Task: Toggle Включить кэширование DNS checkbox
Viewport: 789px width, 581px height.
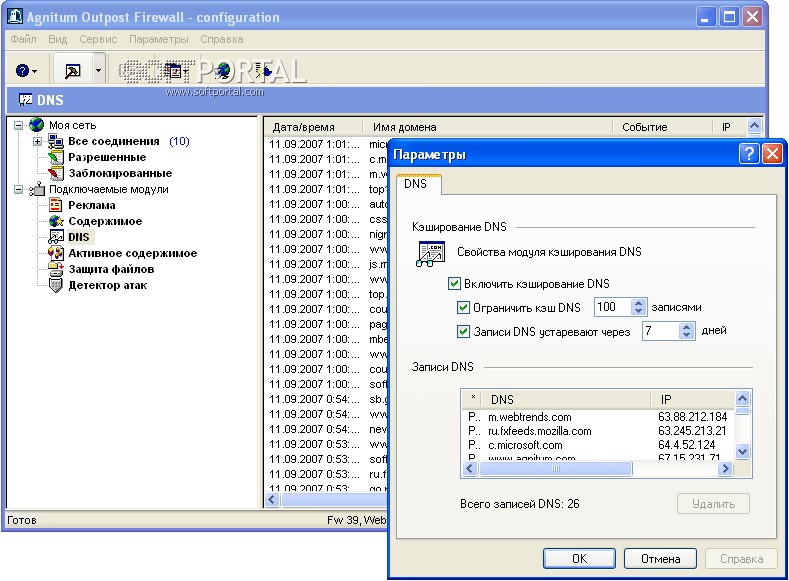Action: pyautogui.click(x=454, y=284)
